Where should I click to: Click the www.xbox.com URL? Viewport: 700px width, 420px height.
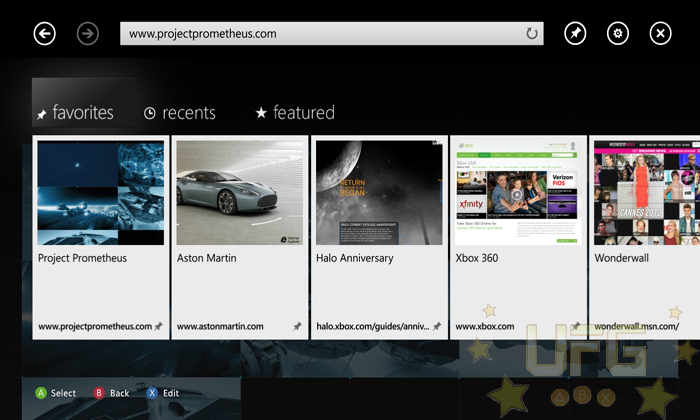point(485,326)
